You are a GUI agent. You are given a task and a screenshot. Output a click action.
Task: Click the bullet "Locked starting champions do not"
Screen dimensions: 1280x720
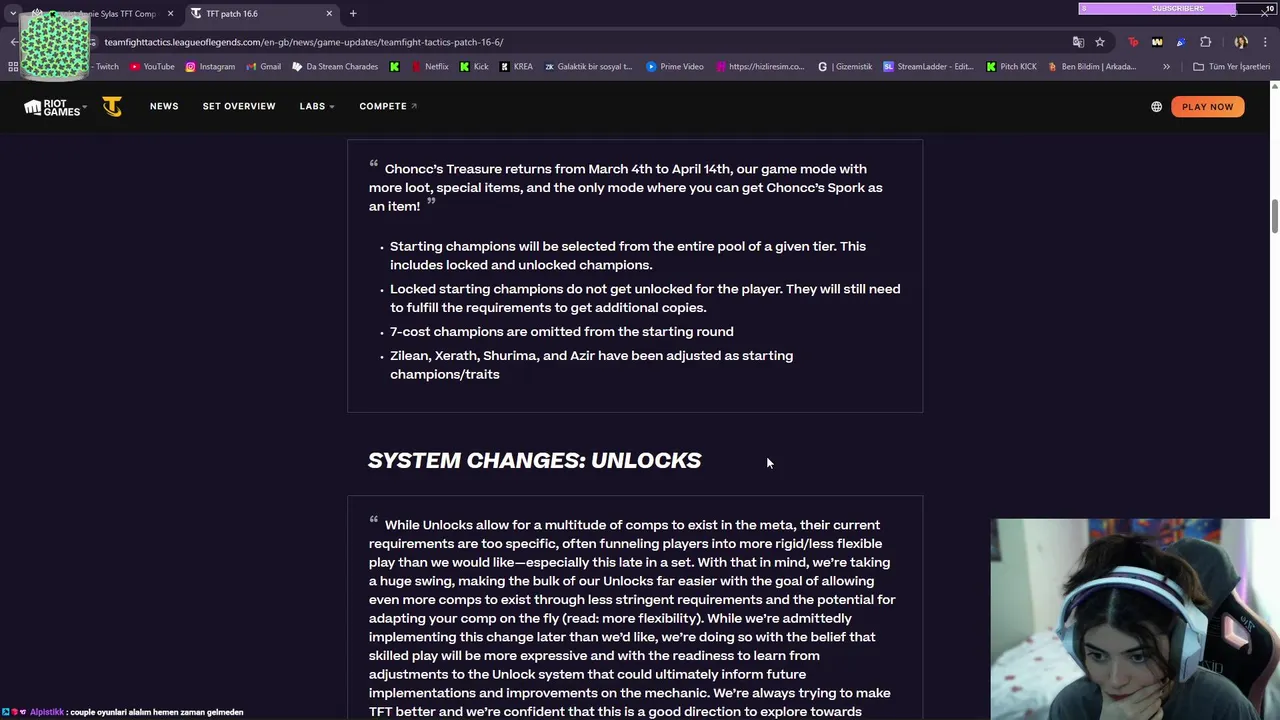pos(645,298)
